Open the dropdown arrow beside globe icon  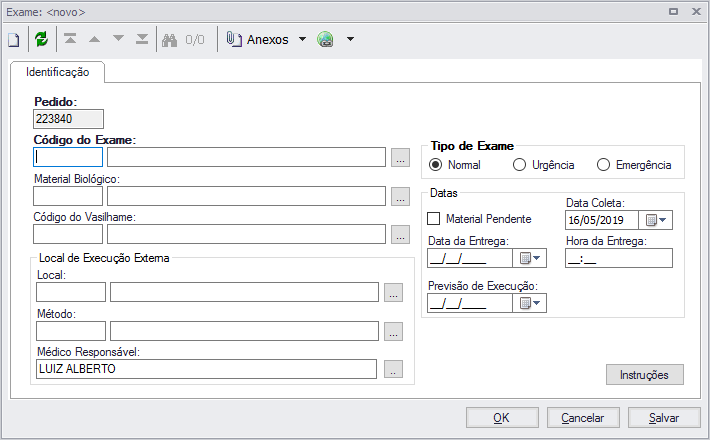click(350, 40)
